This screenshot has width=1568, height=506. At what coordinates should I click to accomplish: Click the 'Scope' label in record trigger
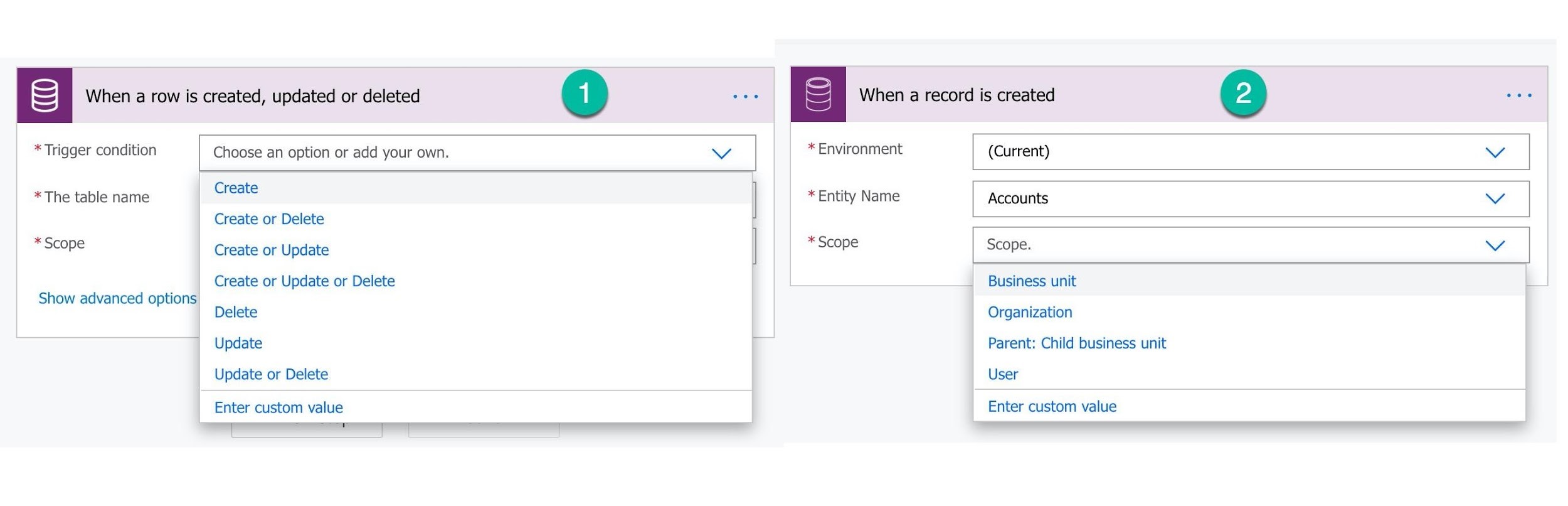(x=838, y=242)
